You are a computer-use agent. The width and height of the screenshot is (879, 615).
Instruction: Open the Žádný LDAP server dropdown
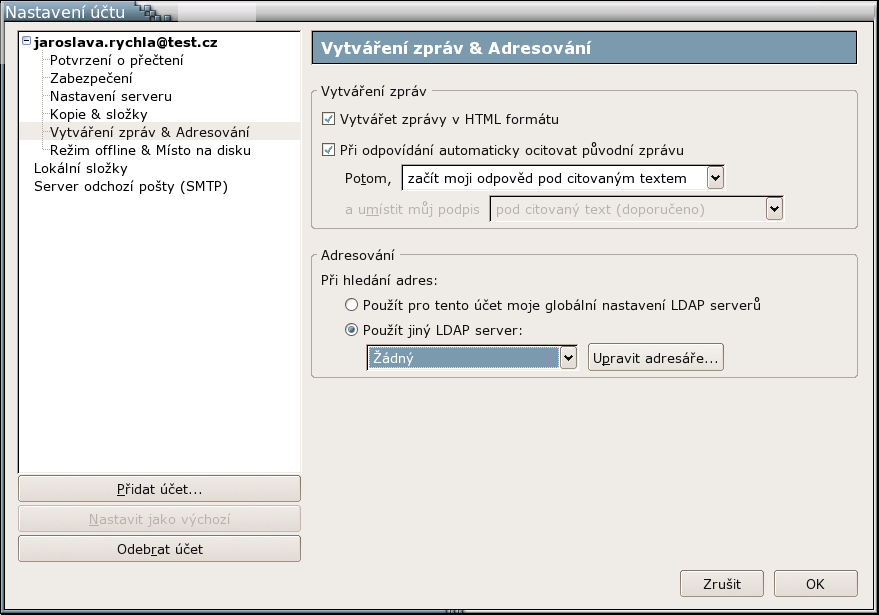568,357
